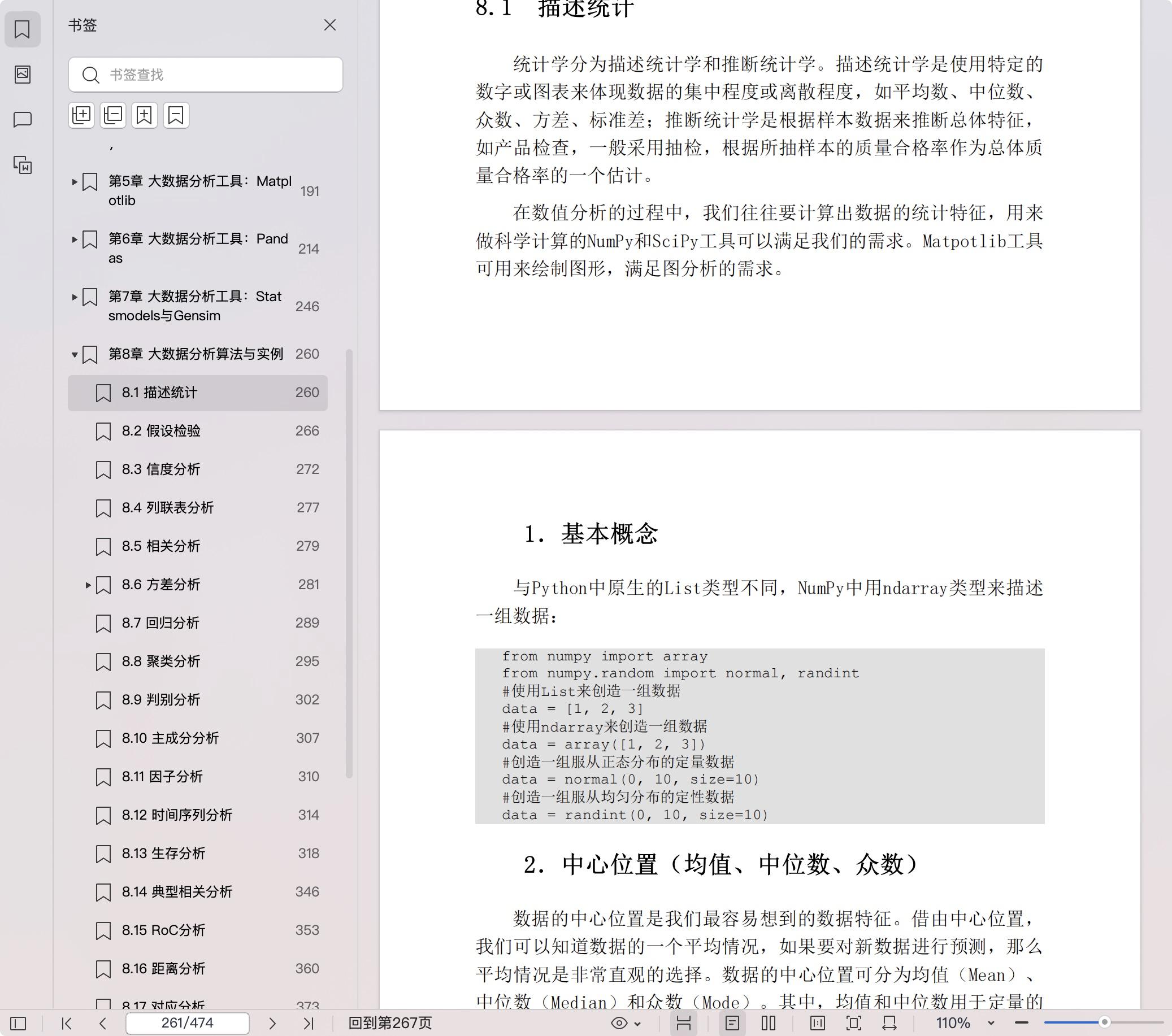
Task: Click the bookmark icon beside 第8章 title
Action: [x=90, y=355]
